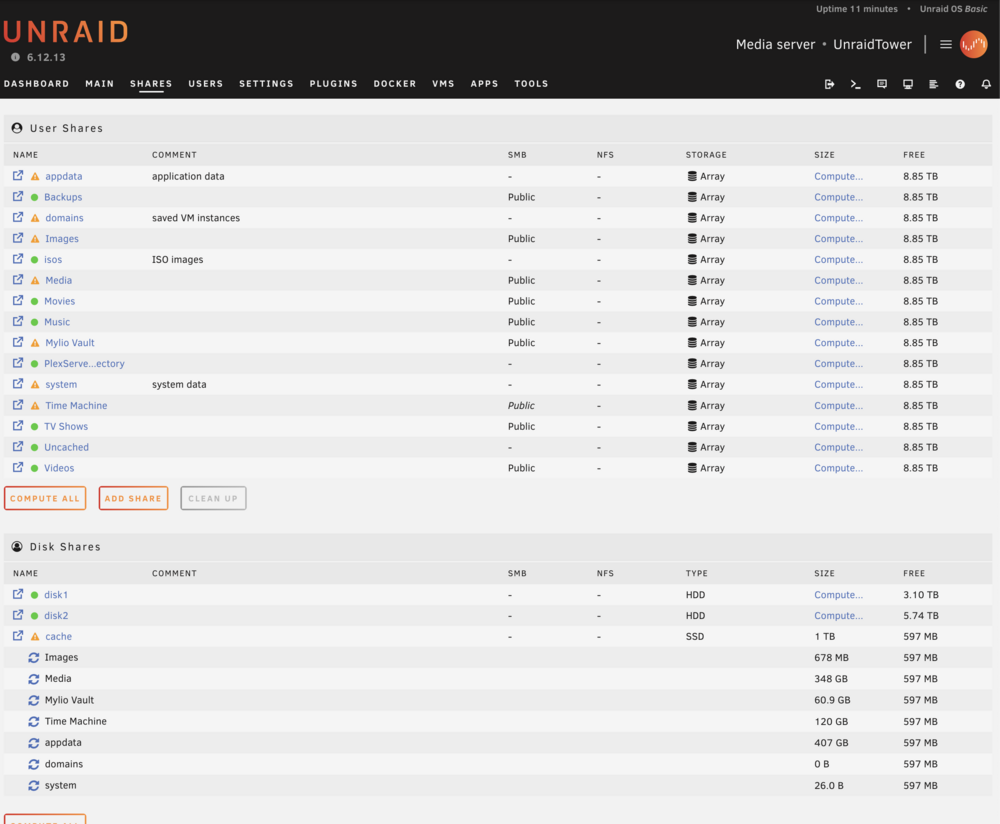Compute size for the Videos share

point(838,468)
